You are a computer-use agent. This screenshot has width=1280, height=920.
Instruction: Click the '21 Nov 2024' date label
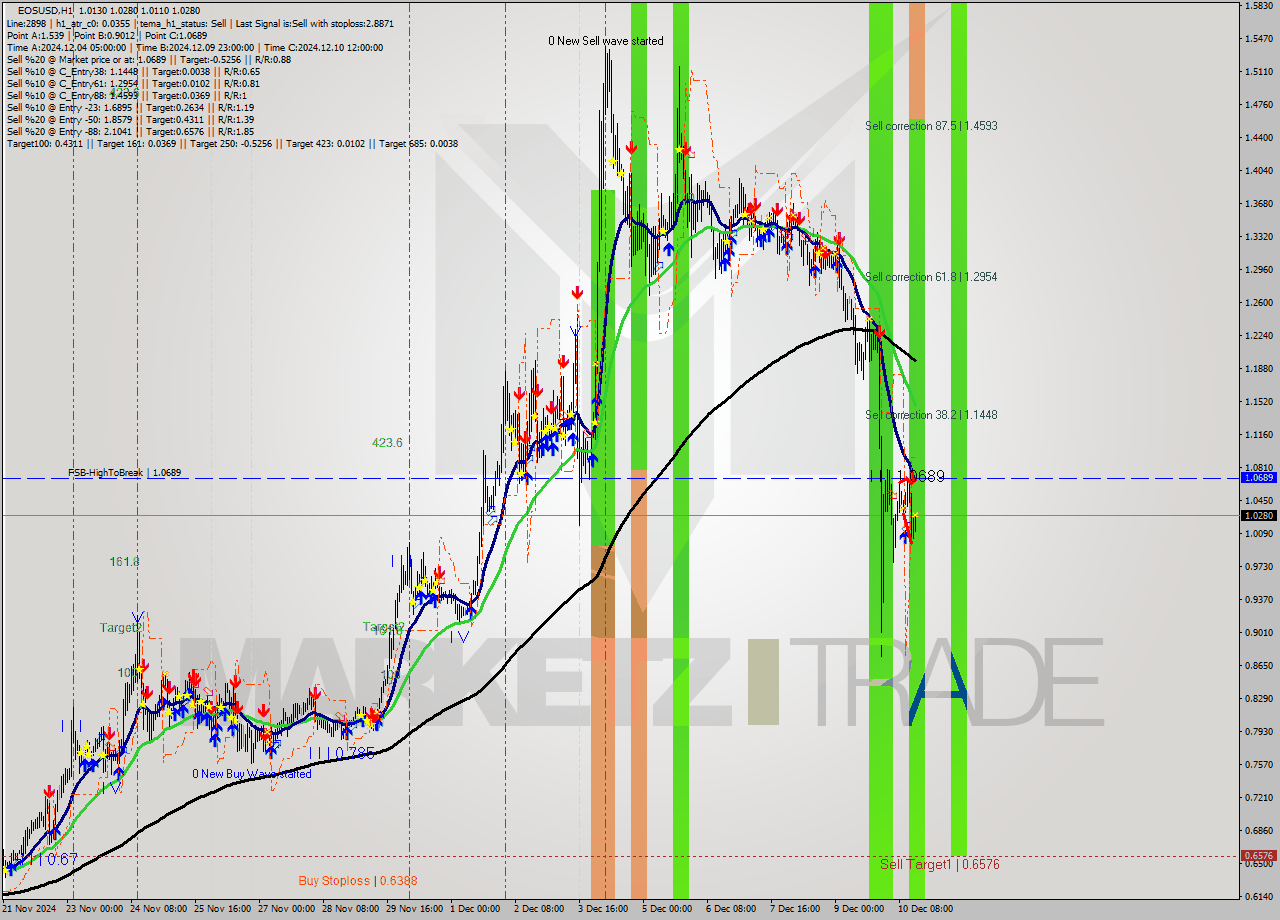(x=31, y=909)
